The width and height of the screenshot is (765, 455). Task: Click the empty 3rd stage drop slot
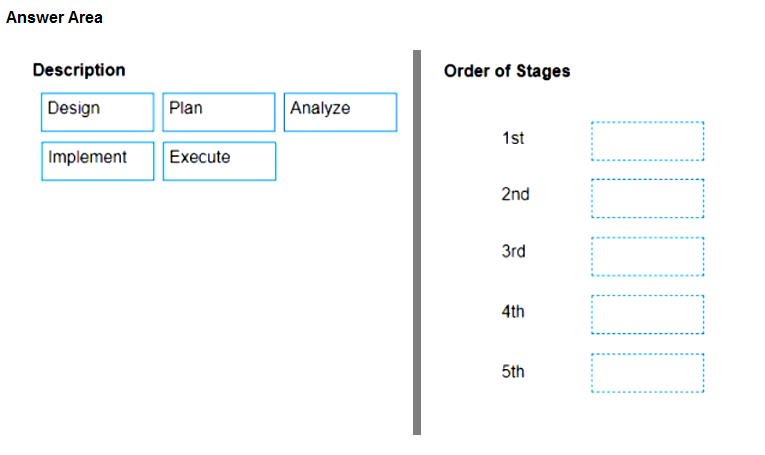click(647, 257)
